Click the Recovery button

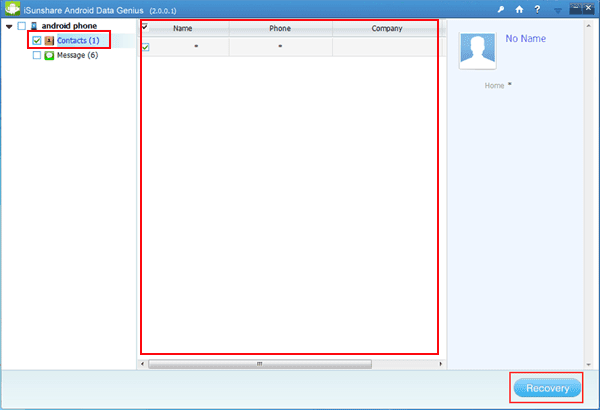click(x=547, y=388)
